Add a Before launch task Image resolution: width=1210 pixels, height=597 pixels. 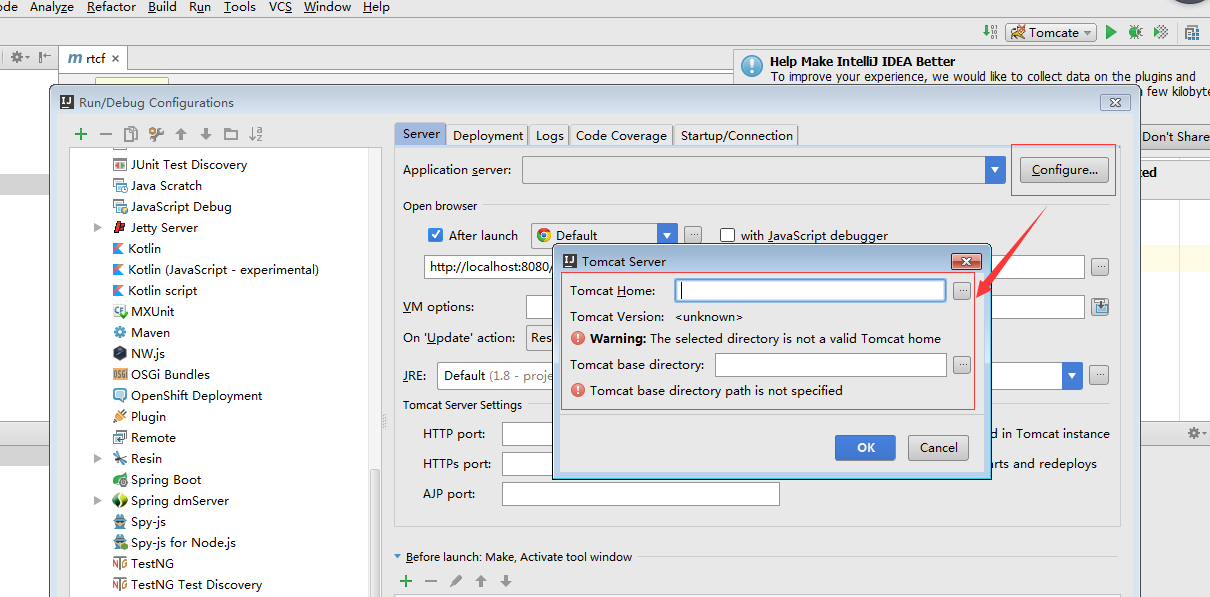[x=406, y=581]
